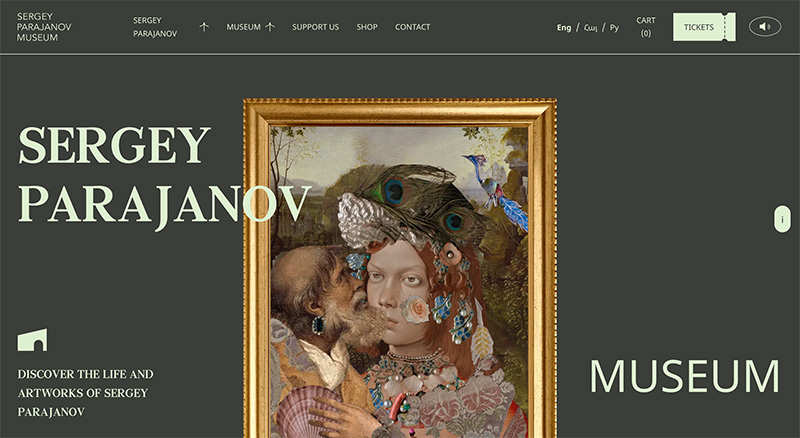
Task: Mute the site sound with speaker icon
Action: point(765,27)
